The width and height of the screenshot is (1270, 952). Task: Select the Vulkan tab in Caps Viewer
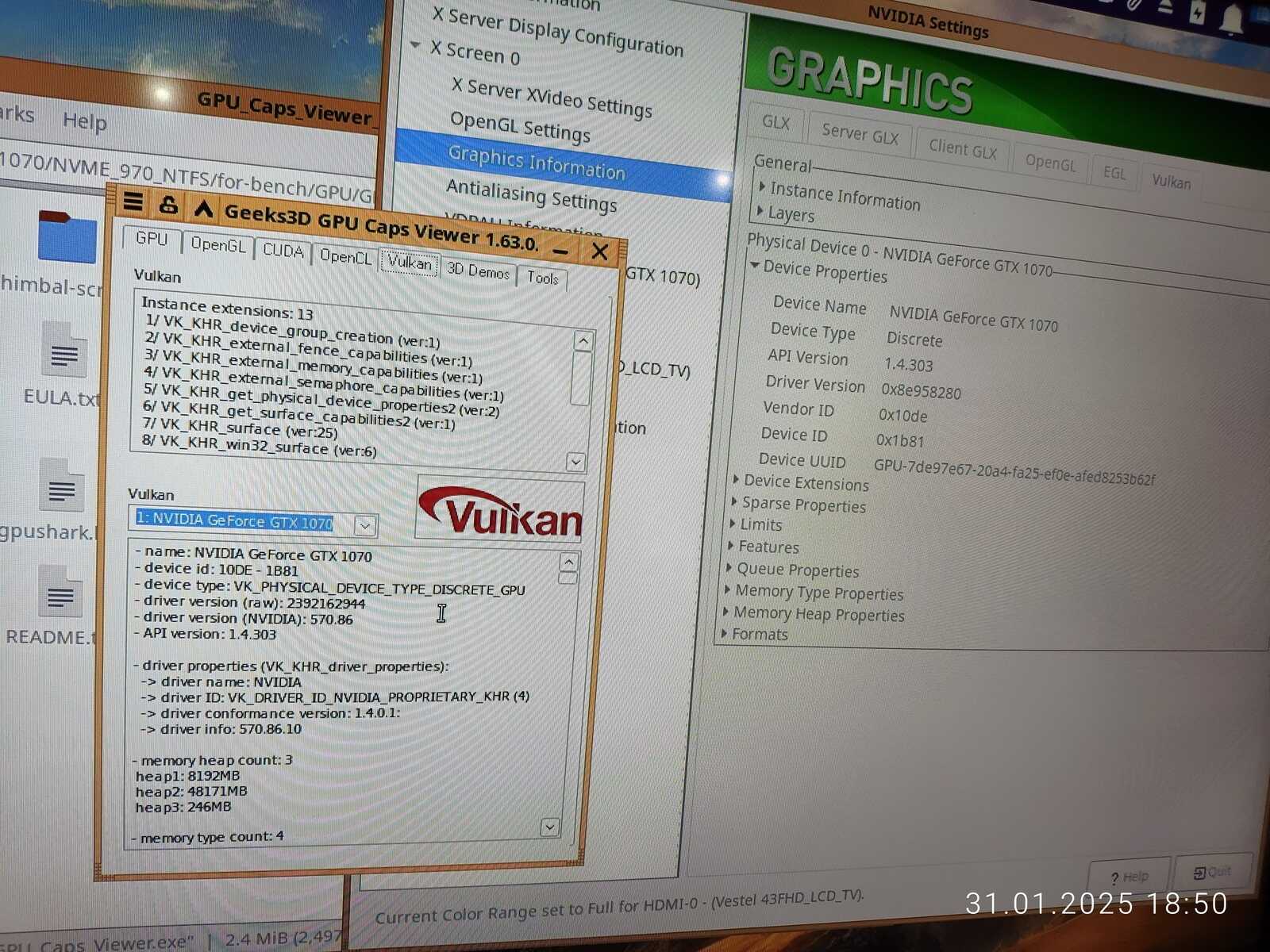pyautogui.click(x=409, y=263)
